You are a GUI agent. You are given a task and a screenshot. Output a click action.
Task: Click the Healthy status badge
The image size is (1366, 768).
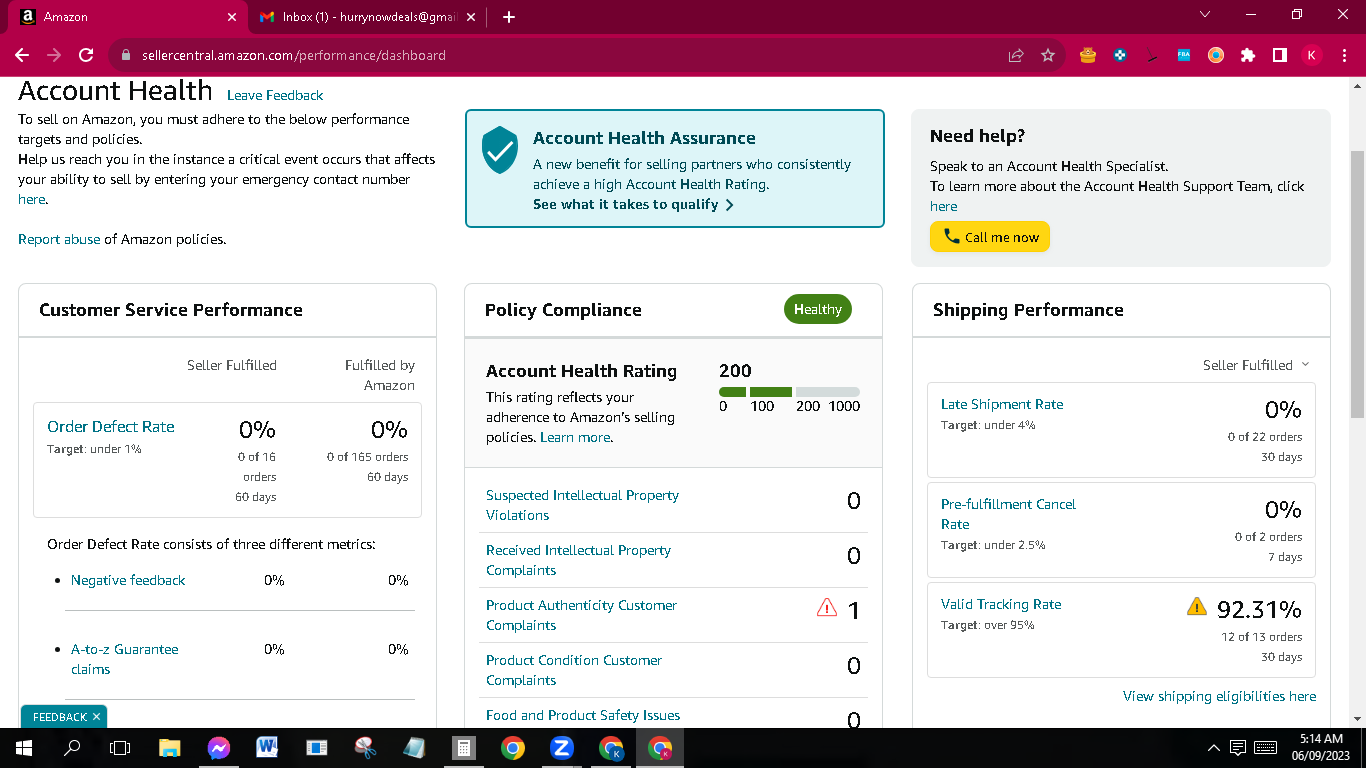[x=818, y=310]
